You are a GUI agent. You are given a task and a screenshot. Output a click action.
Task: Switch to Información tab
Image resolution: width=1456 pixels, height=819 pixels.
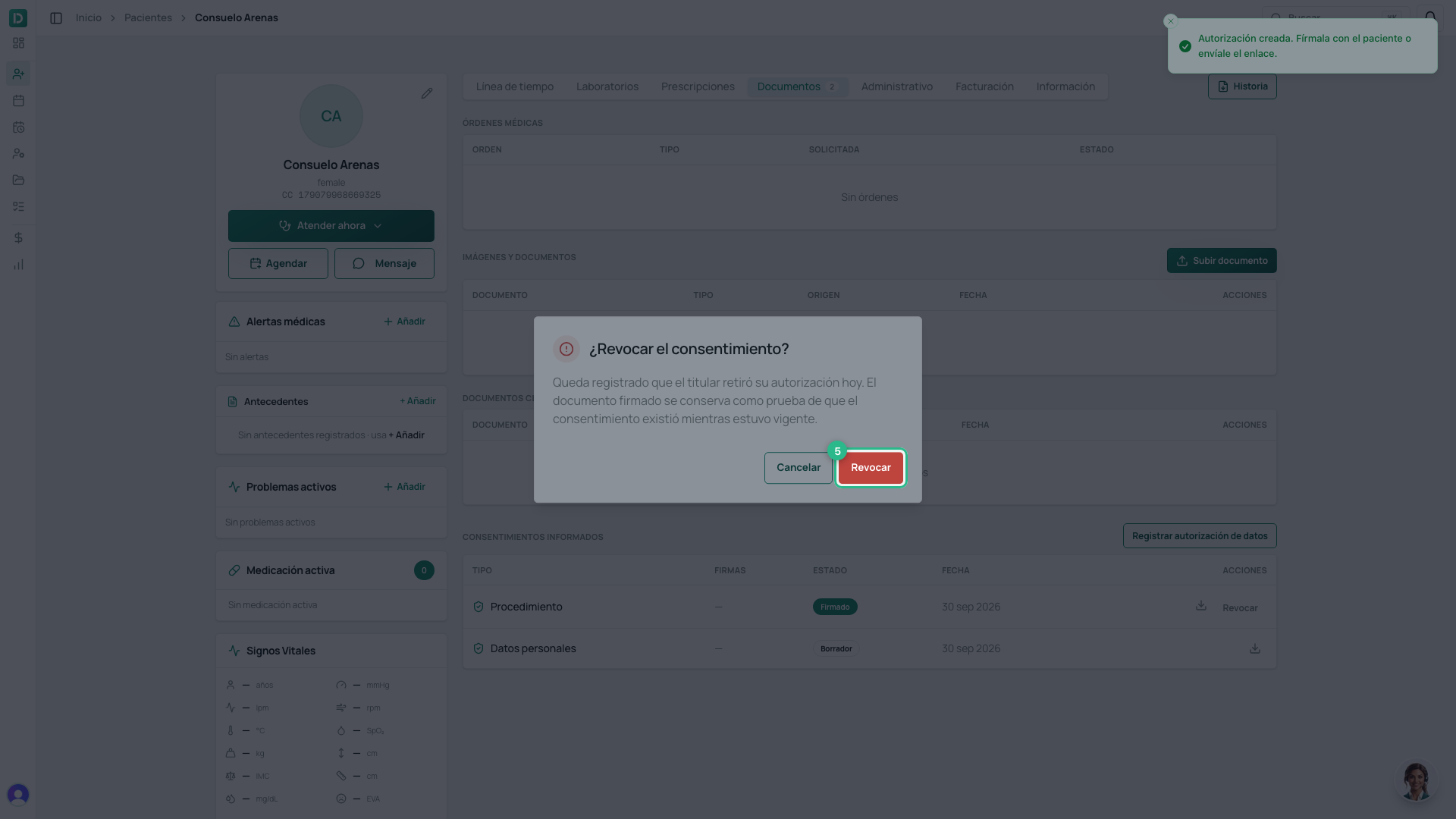pyautogui.click(x=1065, y=86)
